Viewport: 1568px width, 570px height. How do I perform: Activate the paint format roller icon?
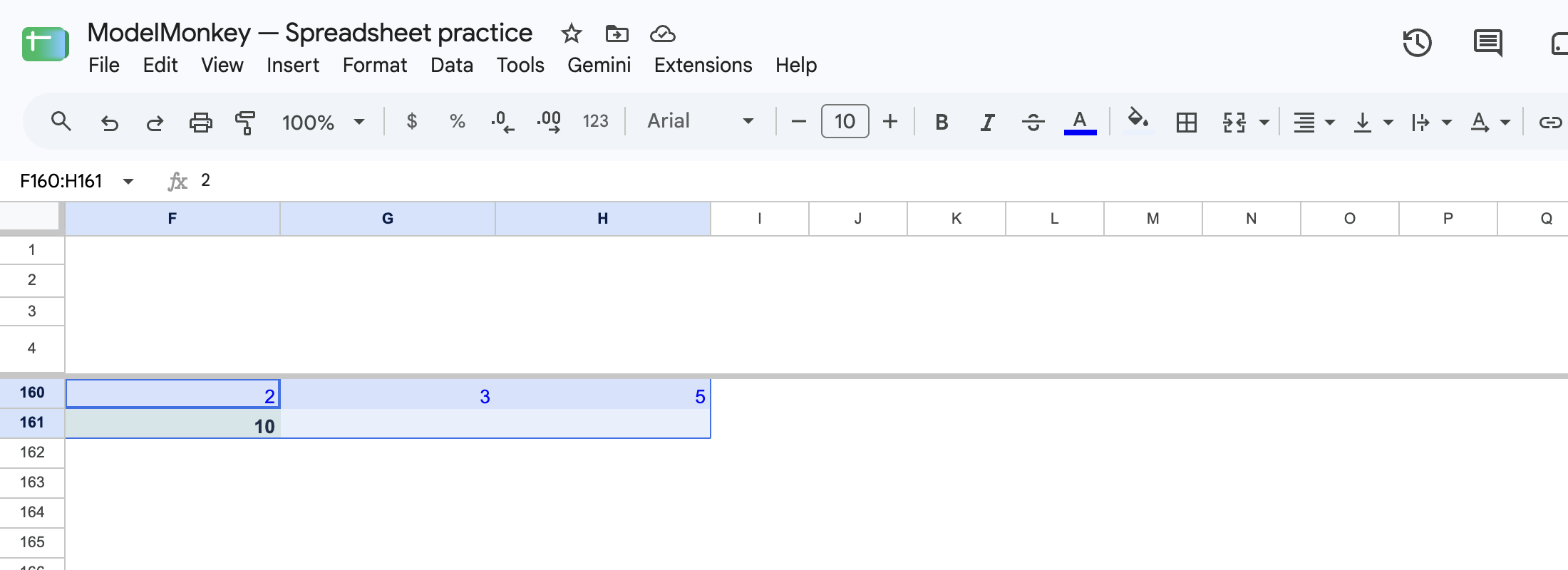pos(245,123)
